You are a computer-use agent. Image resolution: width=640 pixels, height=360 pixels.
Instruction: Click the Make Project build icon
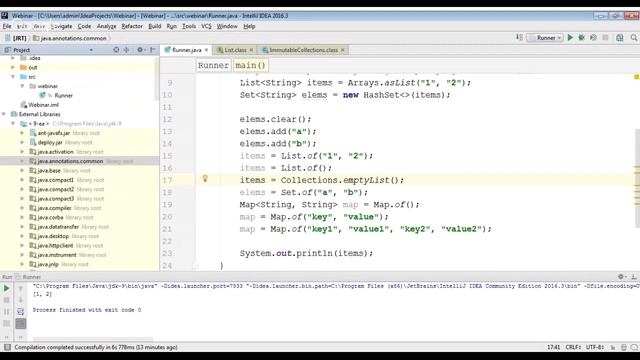tap(519, 38)
